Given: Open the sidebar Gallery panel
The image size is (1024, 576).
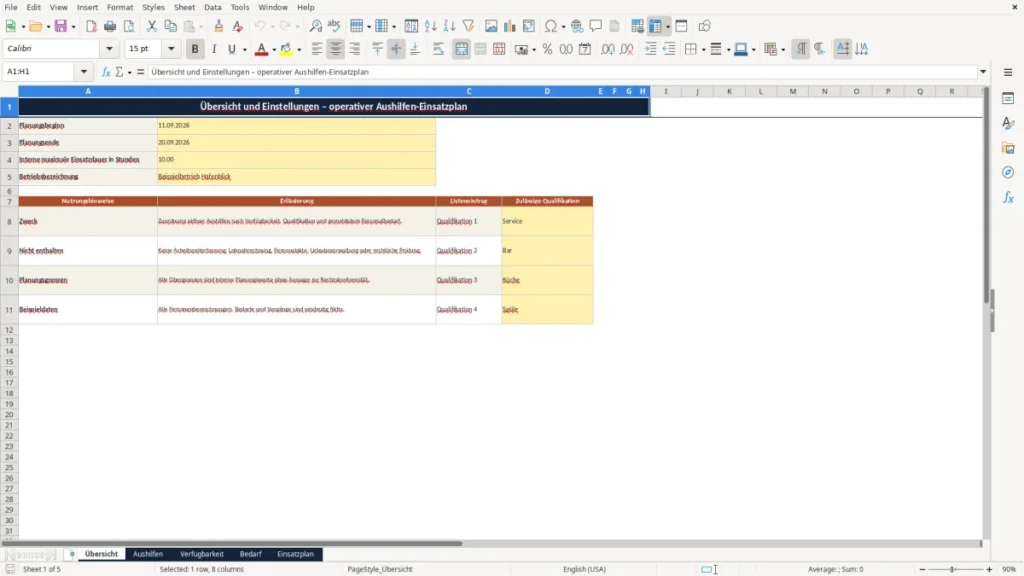Looking at the screenshot, I should [1008, 148].
